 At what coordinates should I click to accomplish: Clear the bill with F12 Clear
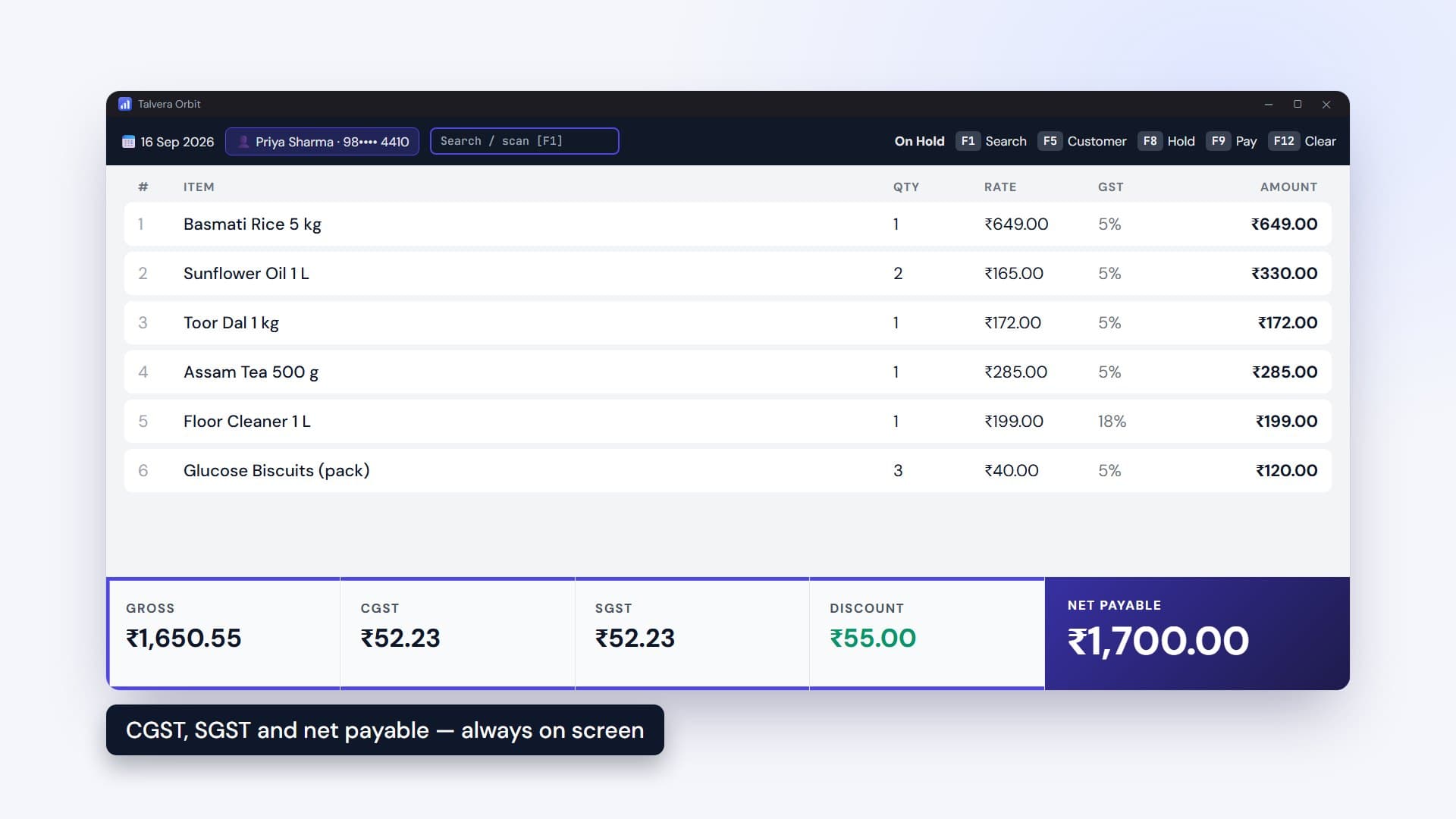pyautogui.click(x=1302, y=141)
